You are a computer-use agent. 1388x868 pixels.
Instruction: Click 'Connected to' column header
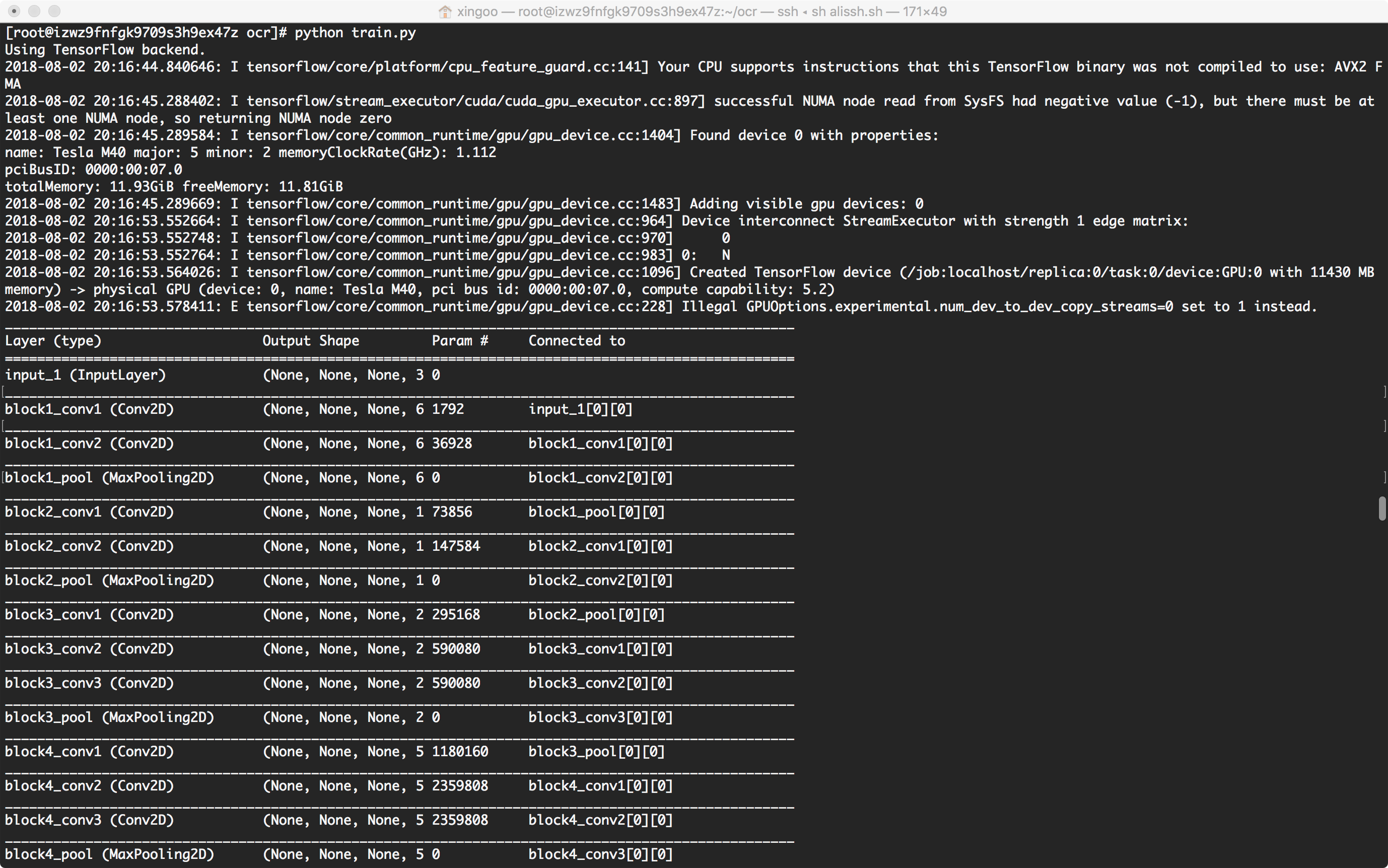[x=577, y=341]
